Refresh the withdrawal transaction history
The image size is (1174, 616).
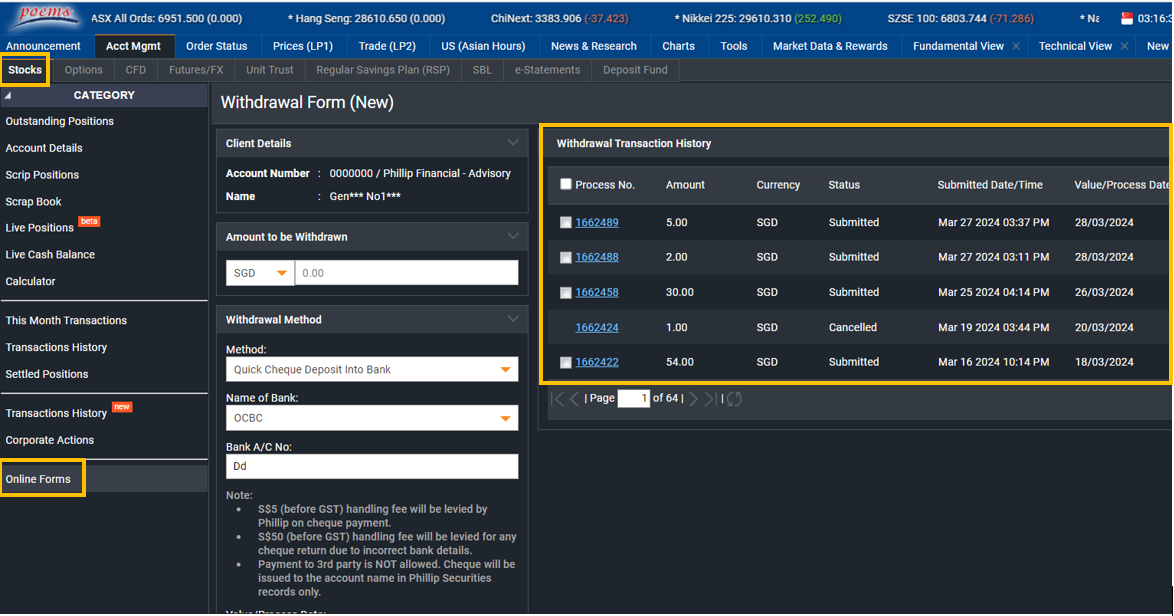coord(734,399)
